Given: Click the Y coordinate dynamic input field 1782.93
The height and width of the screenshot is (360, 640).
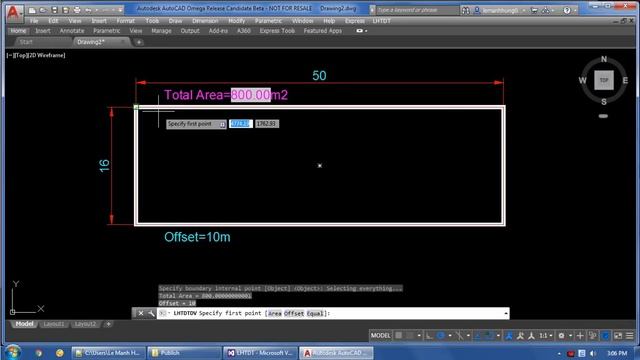Looking at the screenshot, I should (267, 124).
